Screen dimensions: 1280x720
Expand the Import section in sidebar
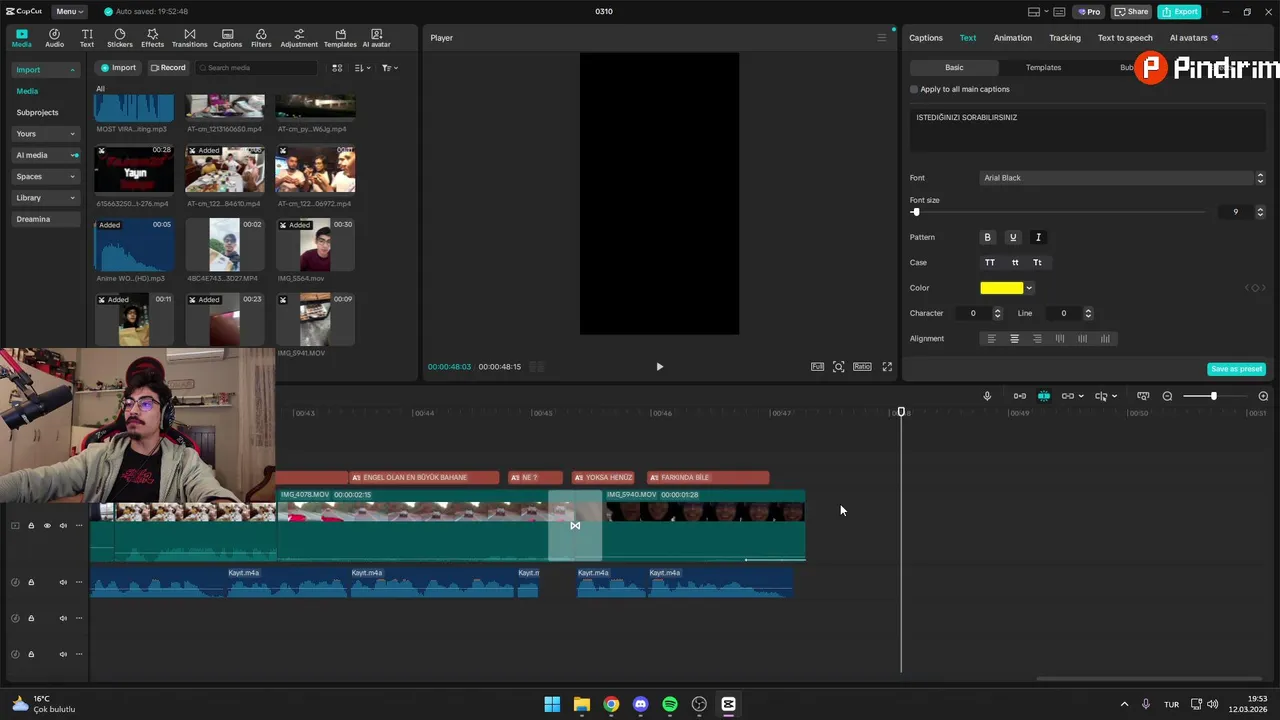tap(45, 70)
